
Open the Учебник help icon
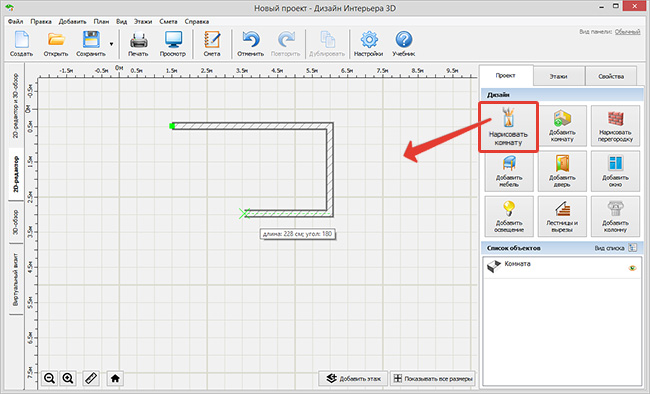click(403, 43)
